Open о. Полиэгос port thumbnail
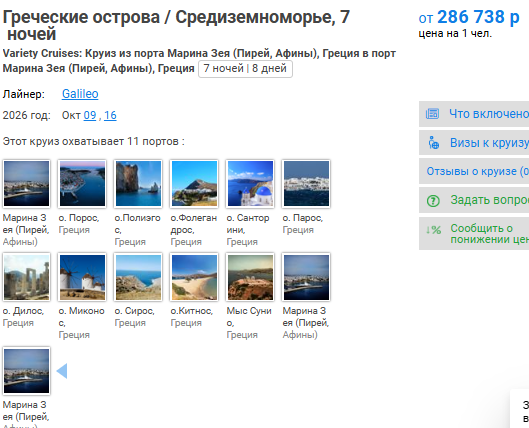 [138, 183]
